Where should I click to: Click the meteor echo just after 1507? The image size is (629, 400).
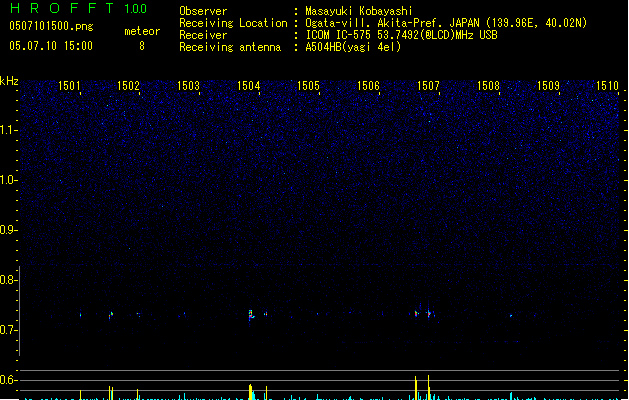point(429,313)
